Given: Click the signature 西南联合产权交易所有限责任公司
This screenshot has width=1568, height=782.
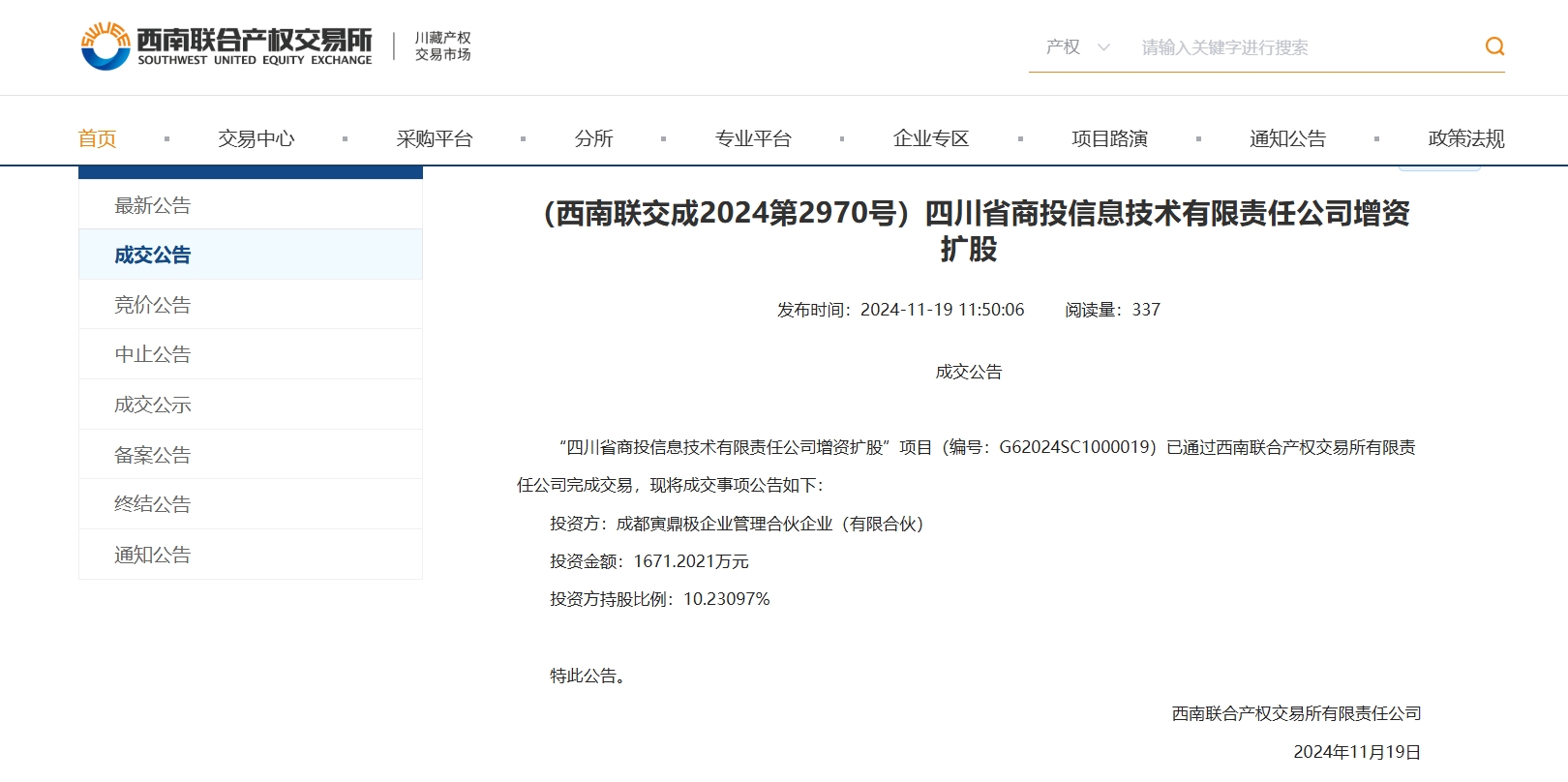Looking at the screenshot, I should pos(1296,713).
